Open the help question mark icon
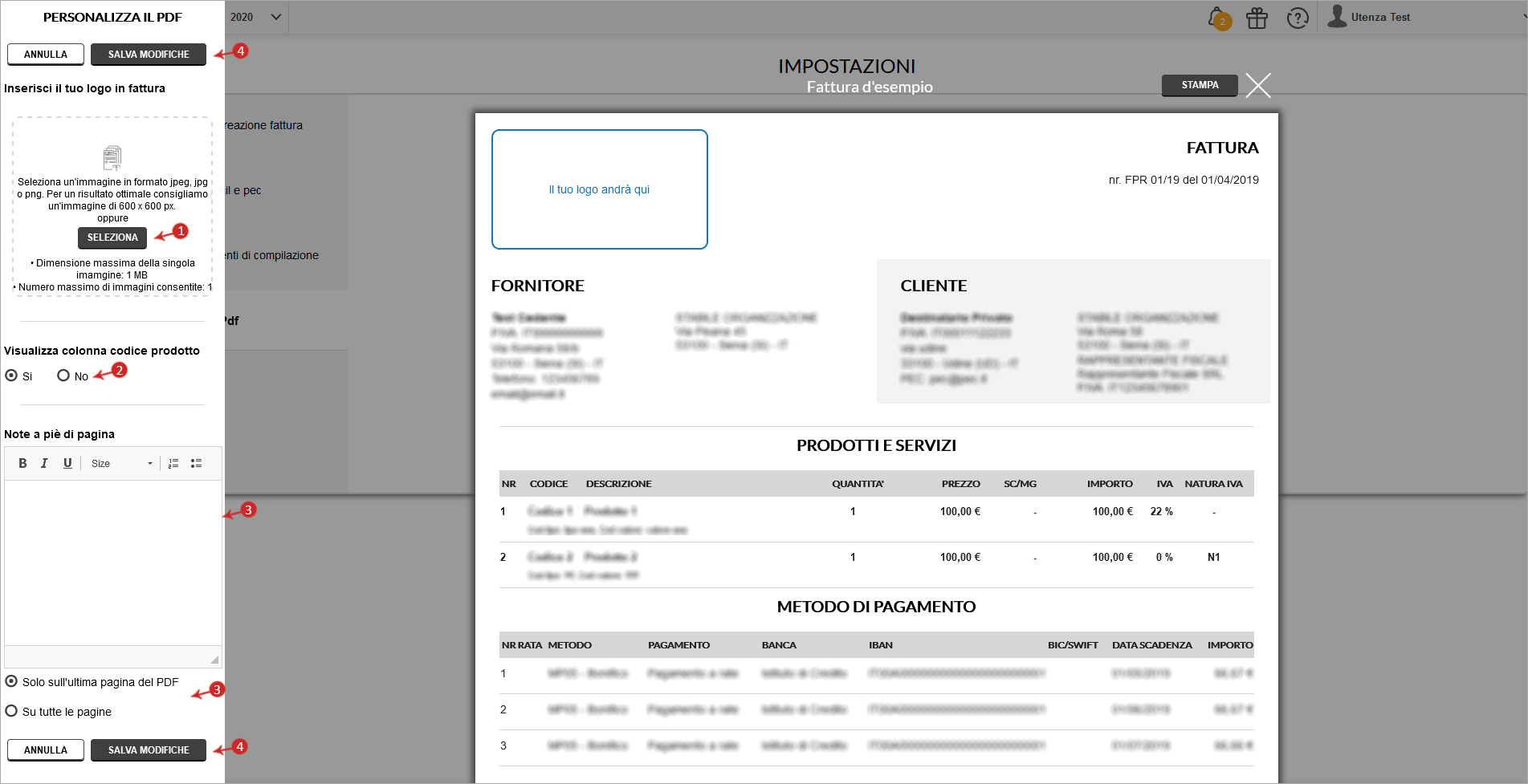Image resolution: width=1528 pixels, height=784 pixels. click(1298, 18)
